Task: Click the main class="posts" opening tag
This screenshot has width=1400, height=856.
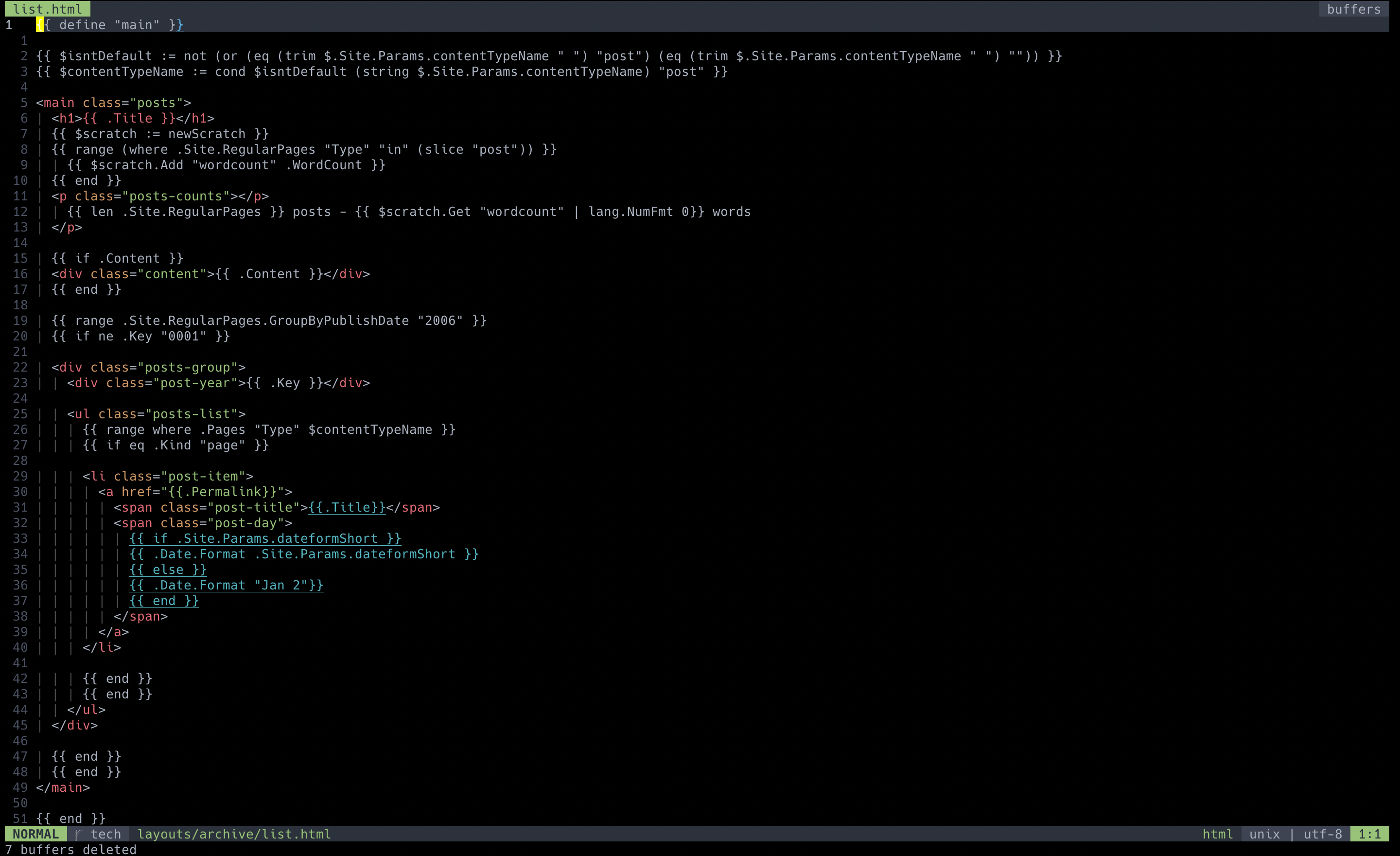Action: click(113, 103)
